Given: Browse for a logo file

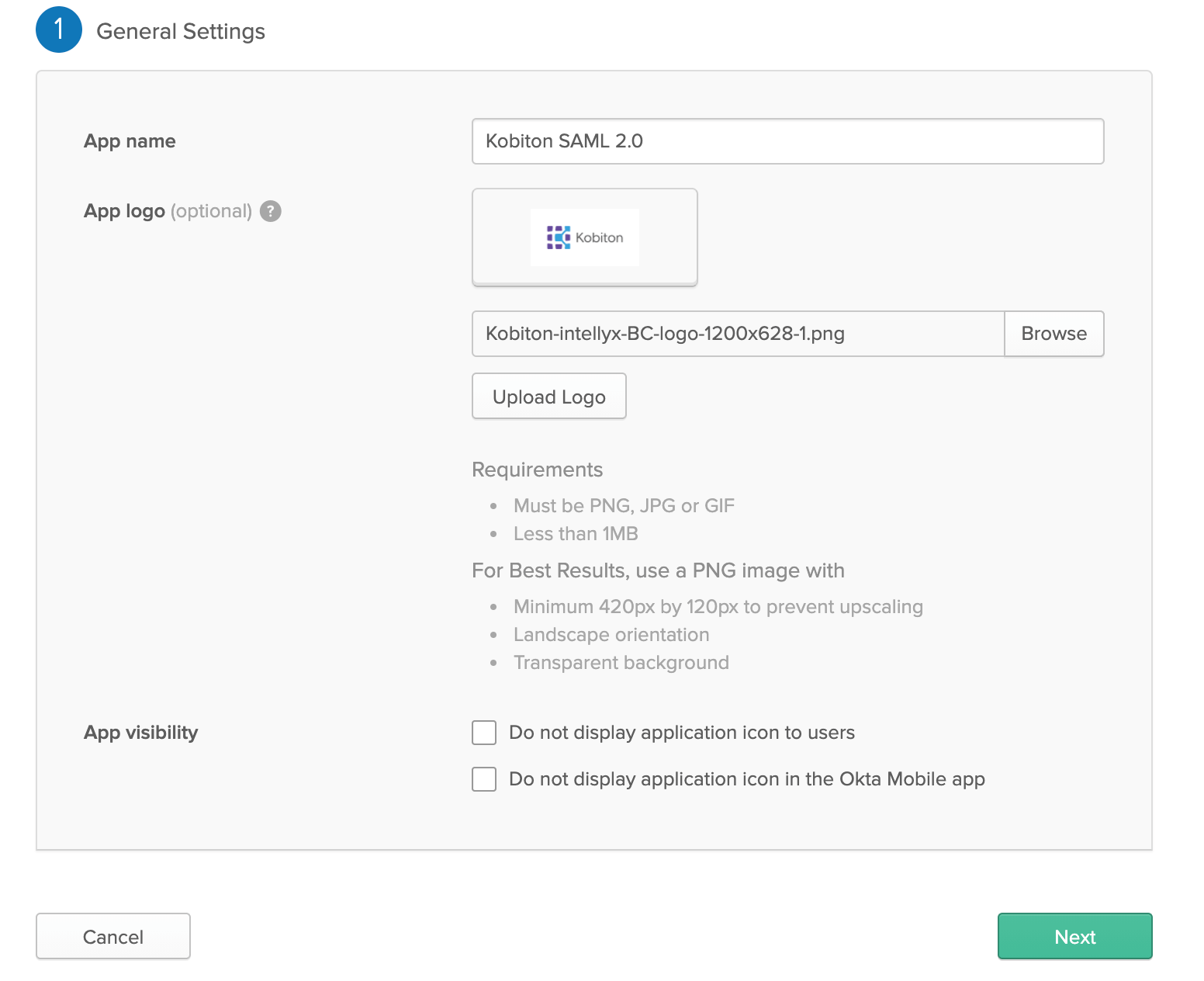Looking at the screenshot, I should (1053, 334).
